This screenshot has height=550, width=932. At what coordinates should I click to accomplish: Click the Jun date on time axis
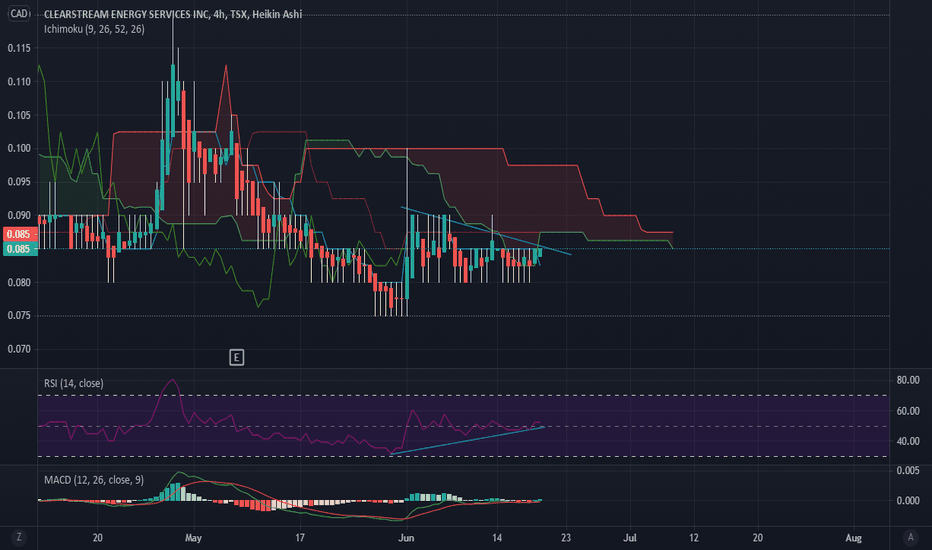[x=406, y=538]
